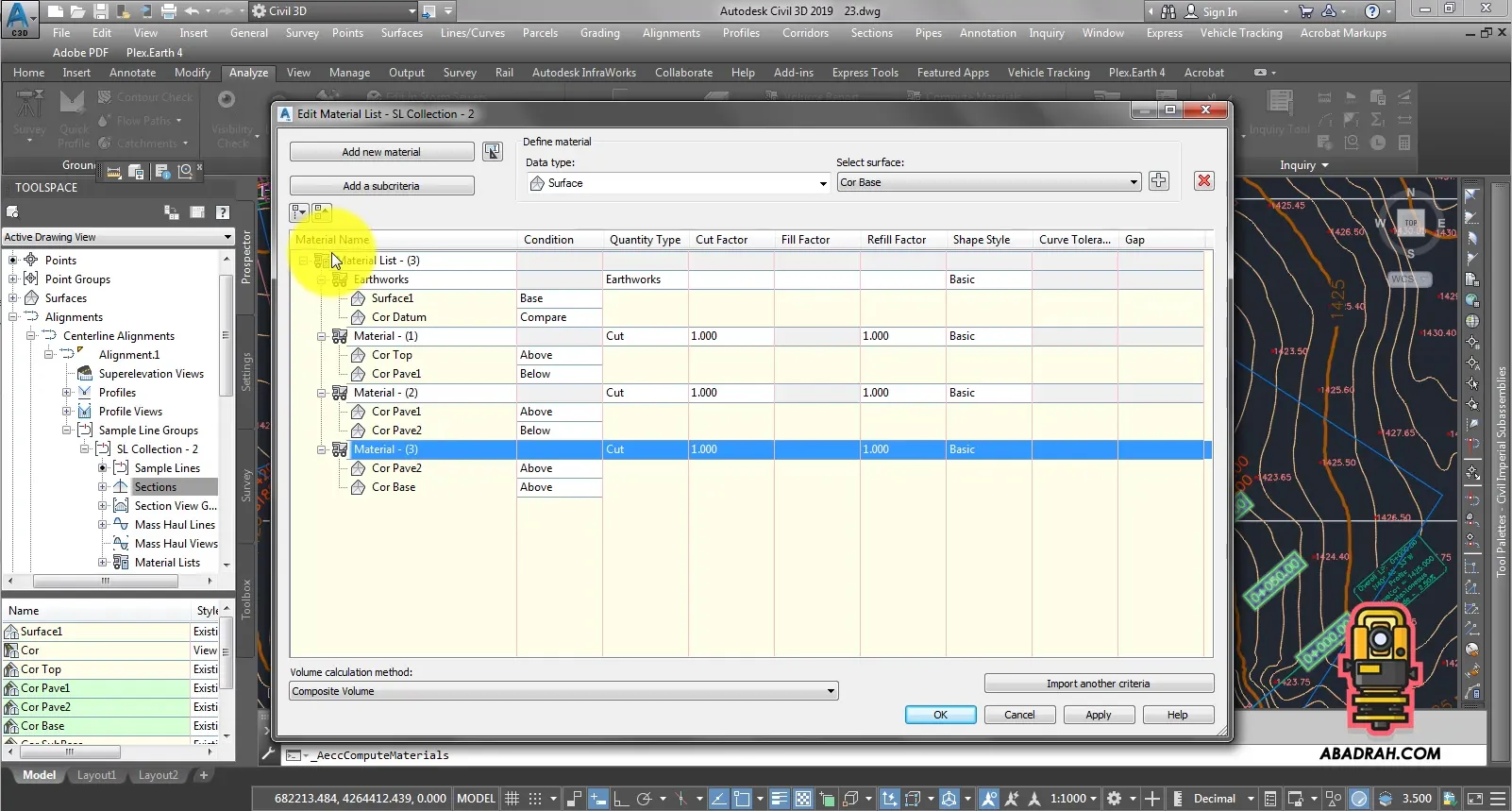
Task: Toggle snap mode dots icon in status bar
Action: [x=535, y=799]
